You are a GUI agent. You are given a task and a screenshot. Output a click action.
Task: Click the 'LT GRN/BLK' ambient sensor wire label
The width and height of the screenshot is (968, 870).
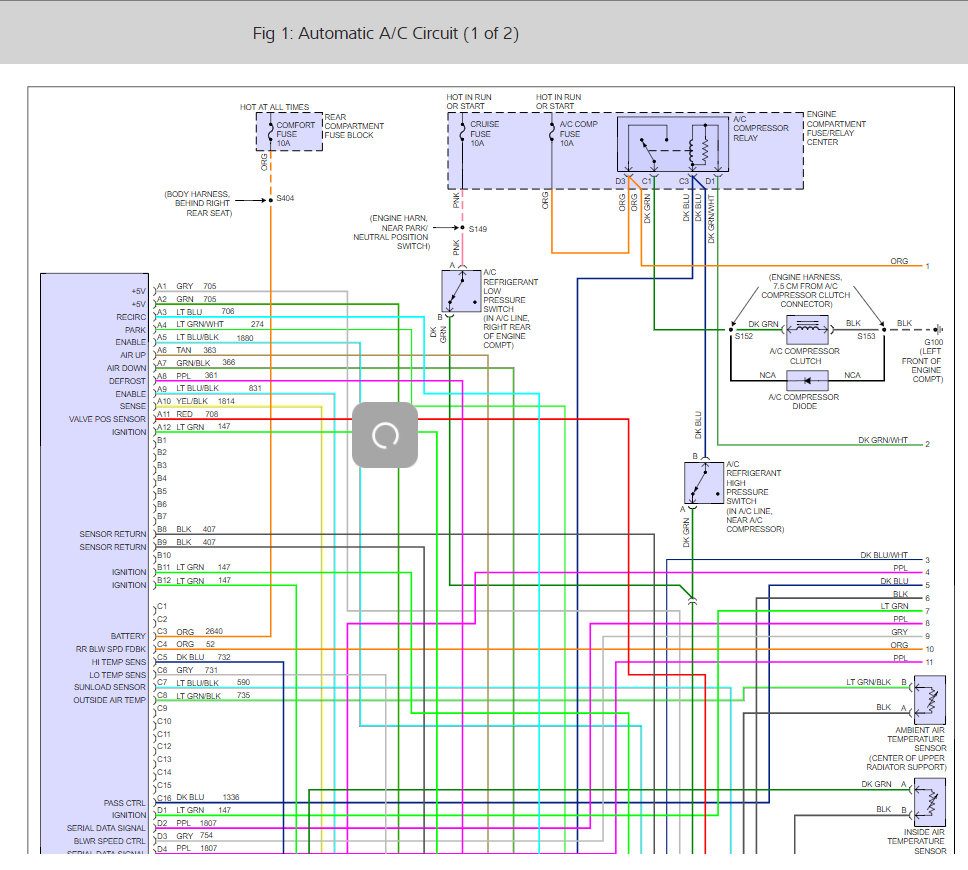(x=868, y=682)
